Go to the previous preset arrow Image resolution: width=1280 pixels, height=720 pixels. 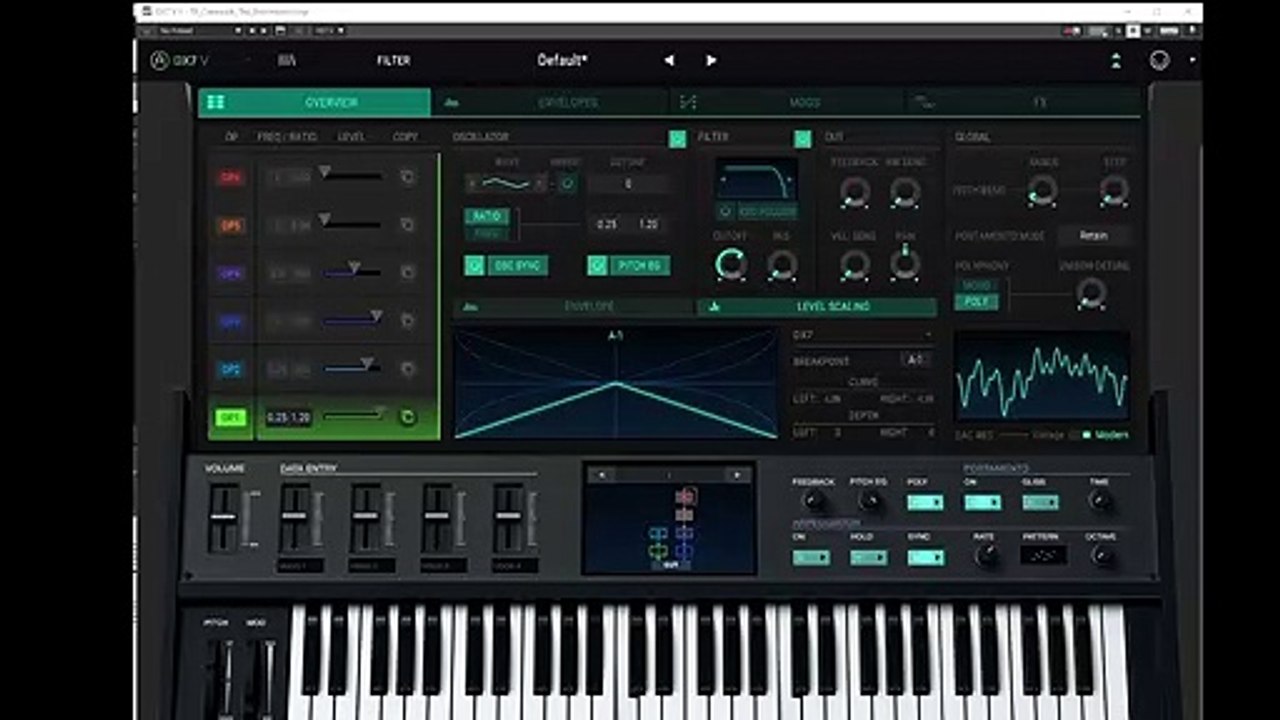click(x=669, y=60)
